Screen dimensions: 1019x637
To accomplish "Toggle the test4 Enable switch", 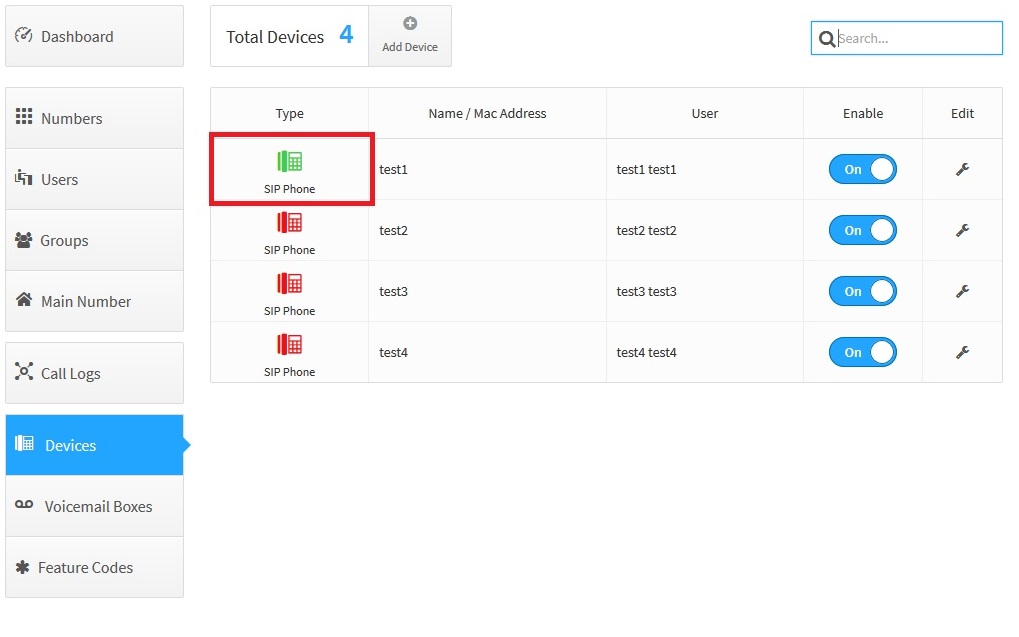I will [862, 352].
